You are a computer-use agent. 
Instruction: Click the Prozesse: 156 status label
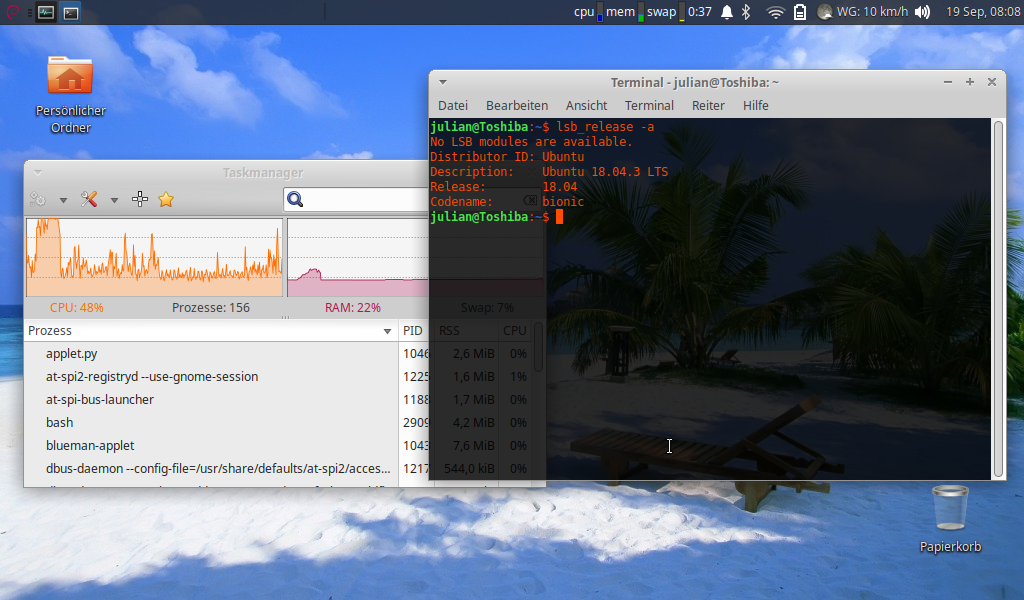[211, 307]
